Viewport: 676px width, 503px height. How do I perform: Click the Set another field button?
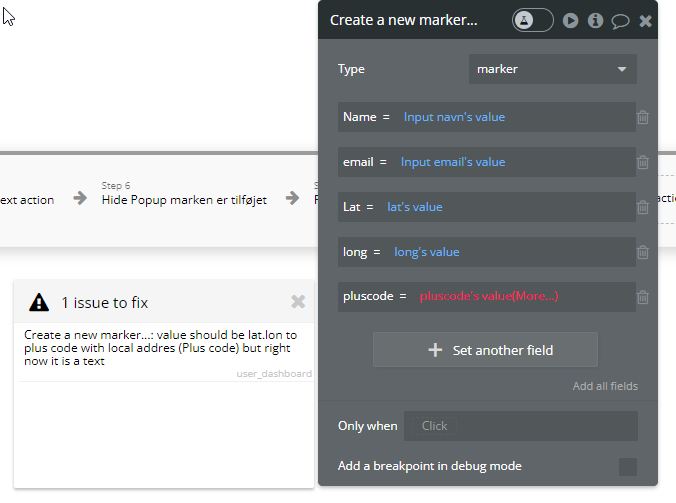[485, 350]
